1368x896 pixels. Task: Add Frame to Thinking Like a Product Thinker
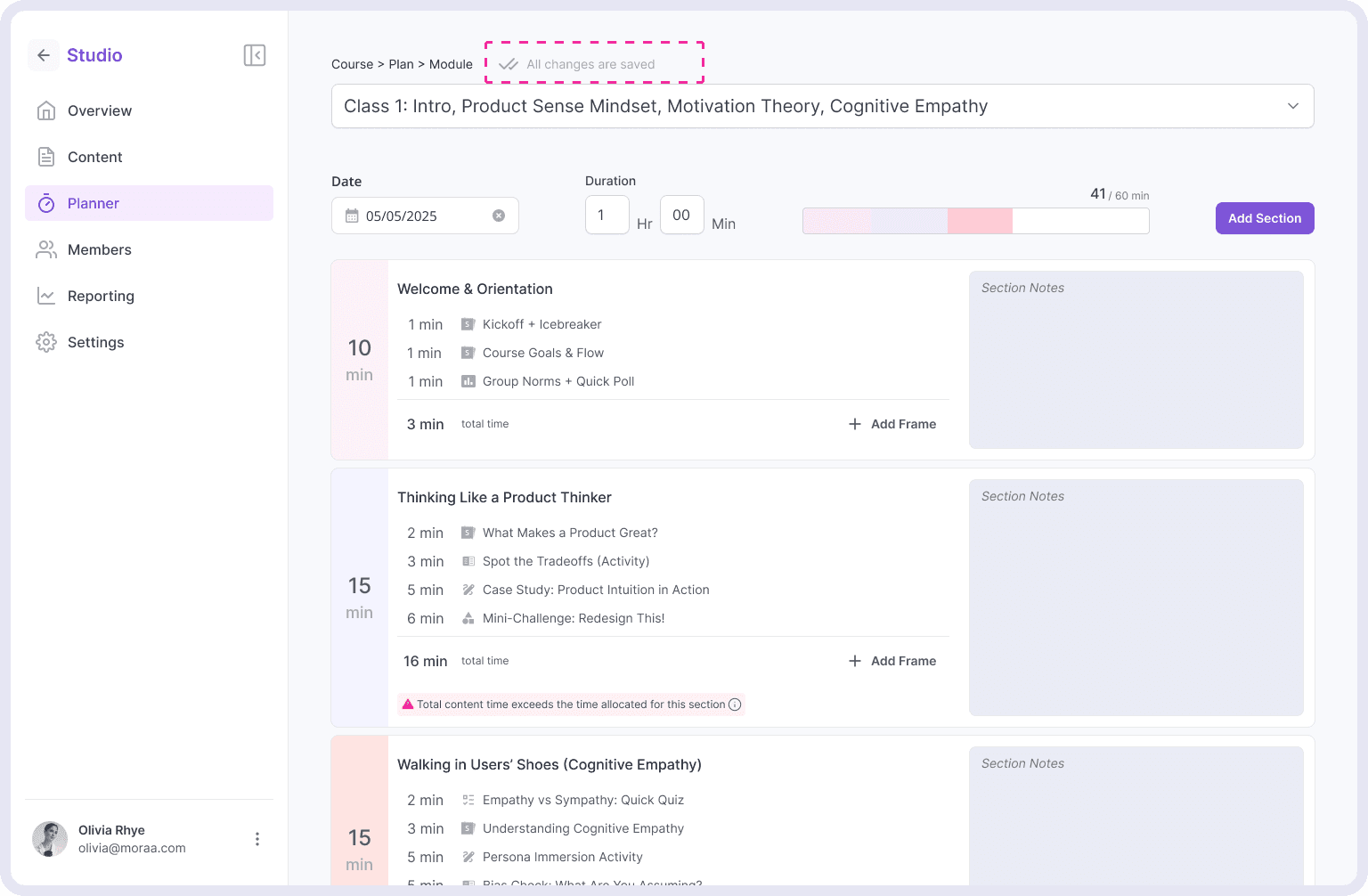892,661
